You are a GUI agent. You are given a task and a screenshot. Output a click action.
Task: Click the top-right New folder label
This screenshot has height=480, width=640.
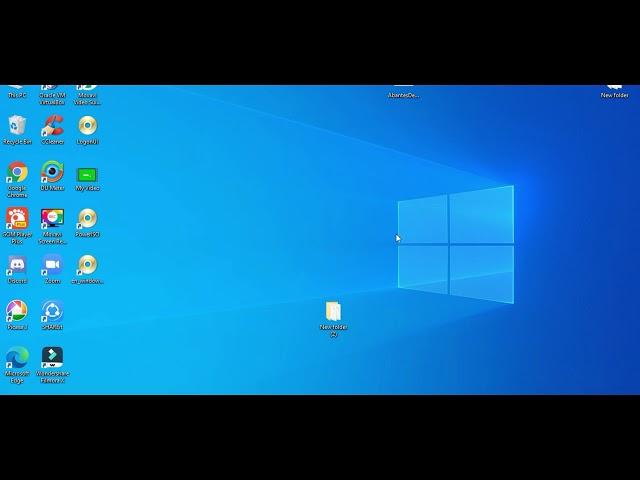tap(614, 95)
